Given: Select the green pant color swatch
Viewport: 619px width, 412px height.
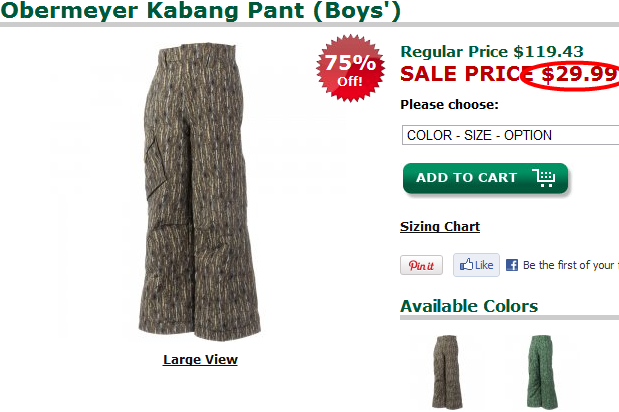Looking at the screenshot, I should [542, 372].
